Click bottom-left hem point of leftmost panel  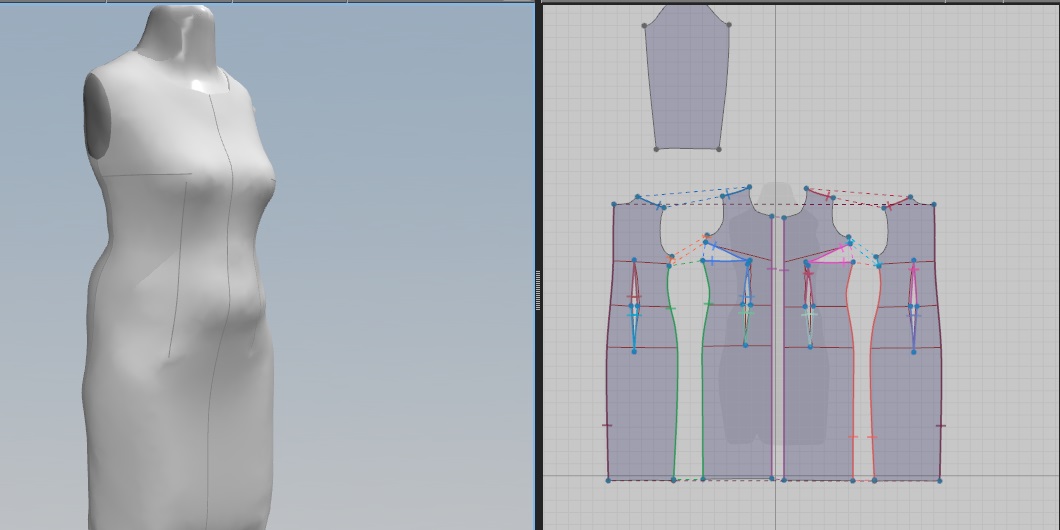coord(608,480)
